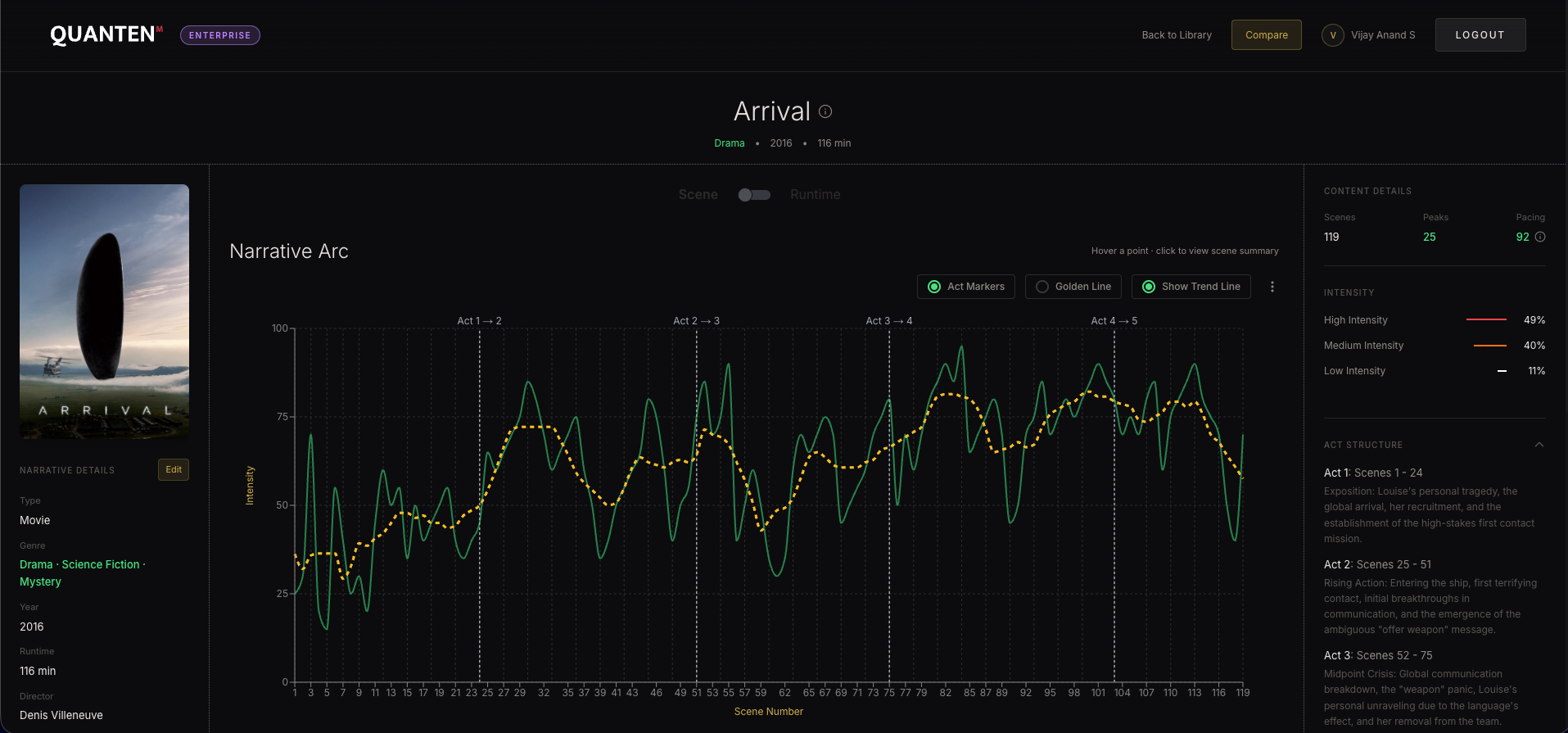Image resolution: width=1568 pixels, height=733 pixels.
Task: Click the Arrival movie poster
Action: coord(104,311)
